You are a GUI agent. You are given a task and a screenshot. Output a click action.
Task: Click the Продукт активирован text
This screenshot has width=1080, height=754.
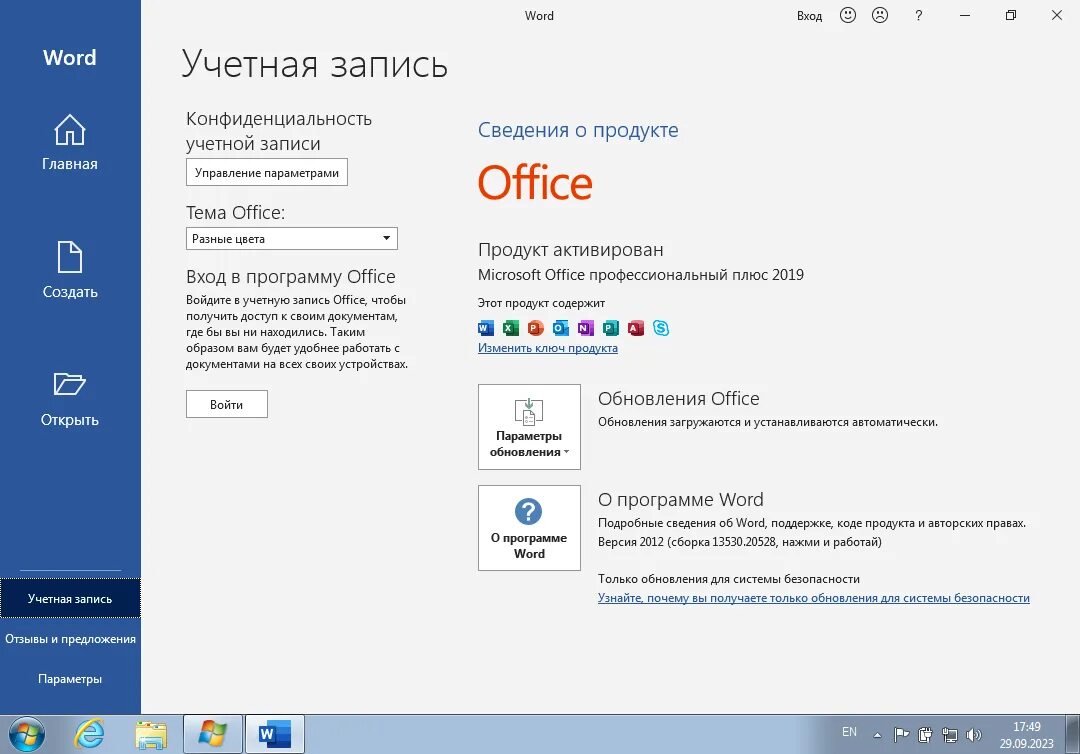click(570, 249)
